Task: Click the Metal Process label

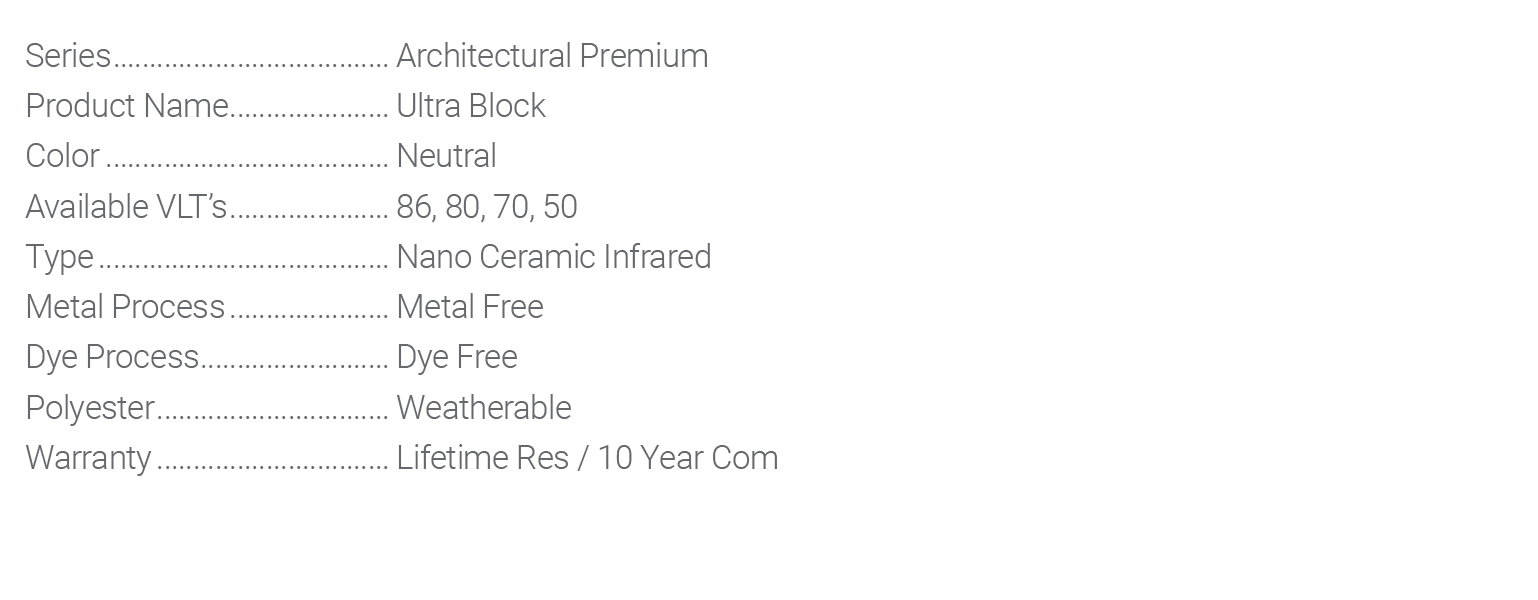Action: pyautogui.click(x=125, y=307)
